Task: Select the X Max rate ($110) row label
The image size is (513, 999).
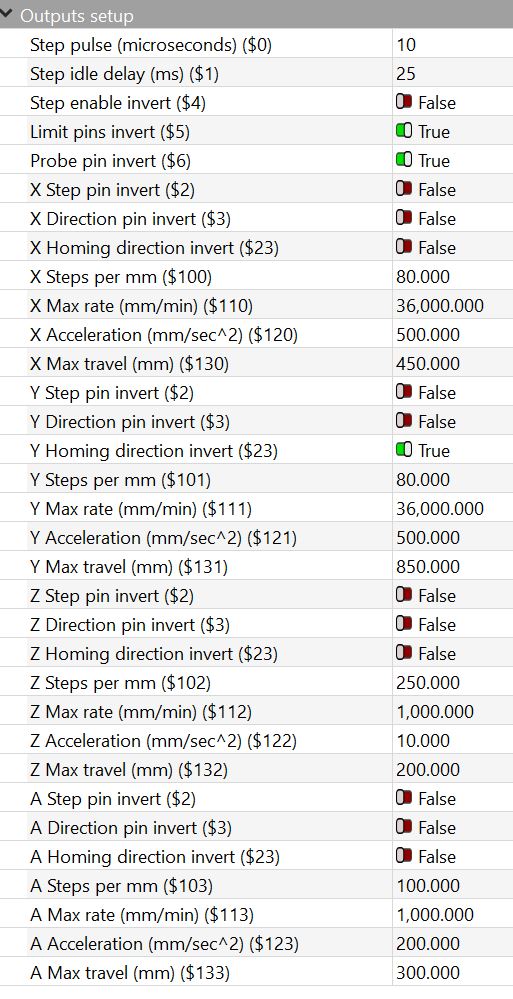Action: point(141,306)
